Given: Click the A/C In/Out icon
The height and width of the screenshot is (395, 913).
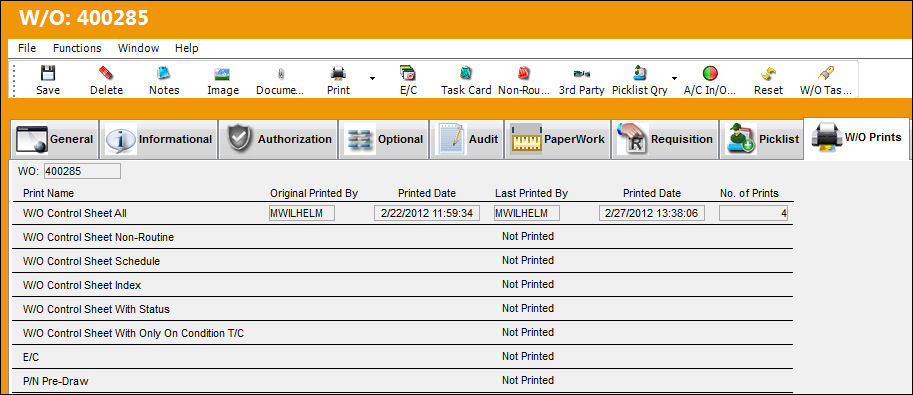Looking at the screenshot, I should tap(710, 73).
